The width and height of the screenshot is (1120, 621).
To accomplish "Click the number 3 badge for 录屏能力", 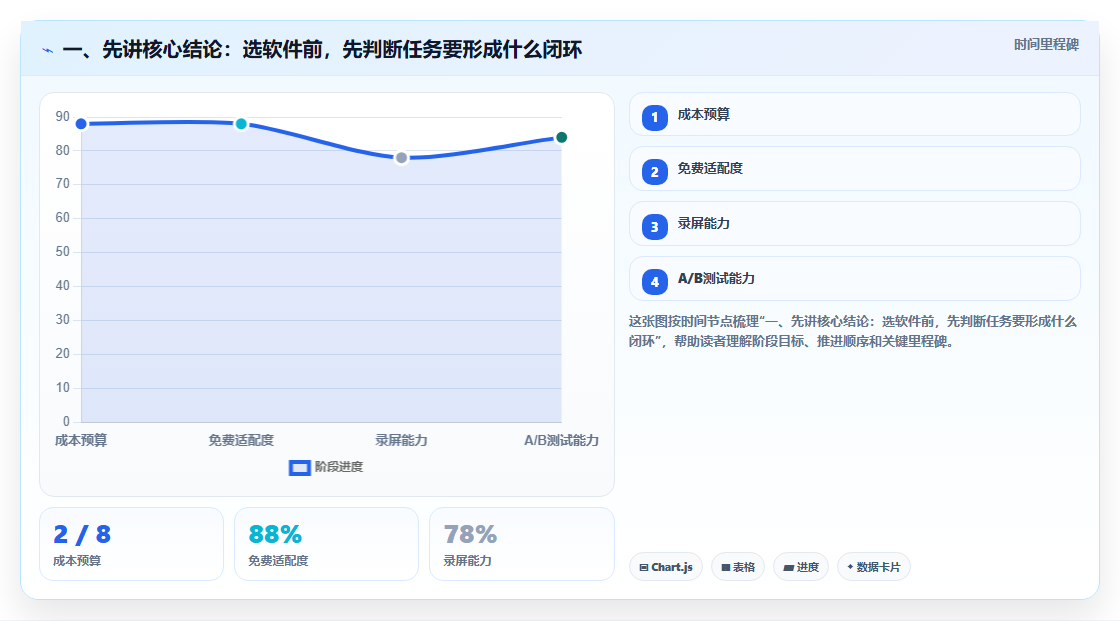I will [654, 227].
